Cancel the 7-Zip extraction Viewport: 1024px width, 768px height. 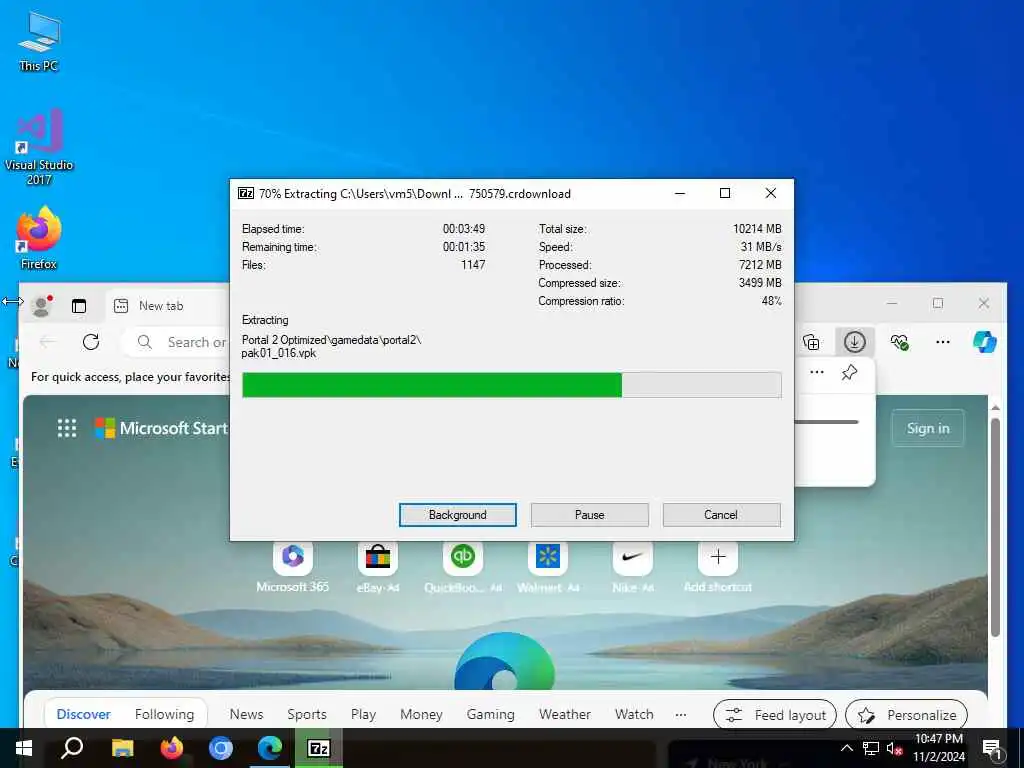[721, 515]
